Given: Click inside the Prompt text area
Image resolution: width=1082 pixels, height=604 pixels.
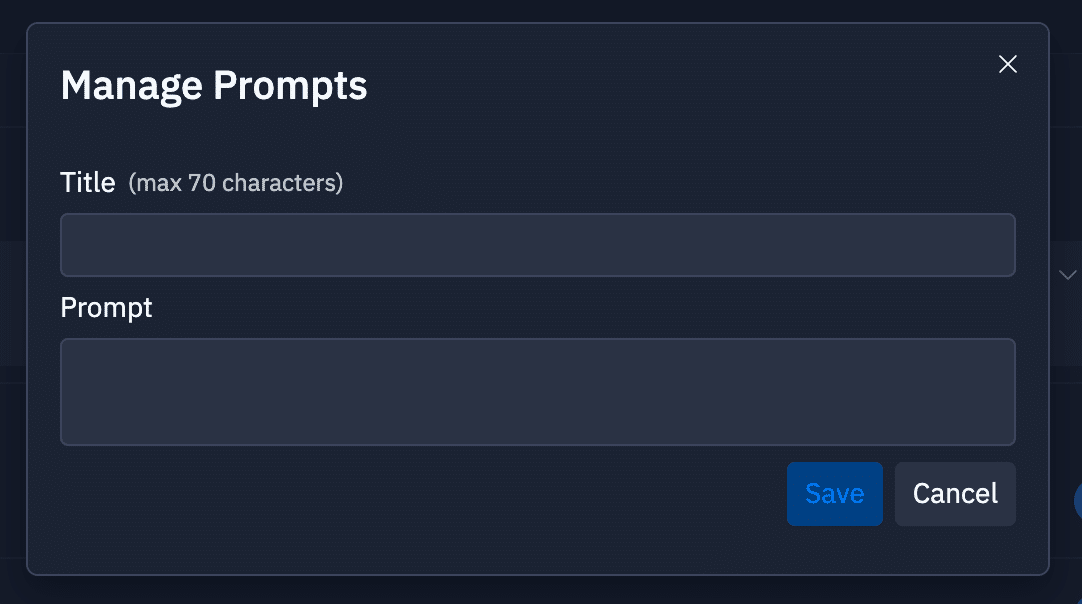Looking at the screenshot, I should (x=537, y=391).
